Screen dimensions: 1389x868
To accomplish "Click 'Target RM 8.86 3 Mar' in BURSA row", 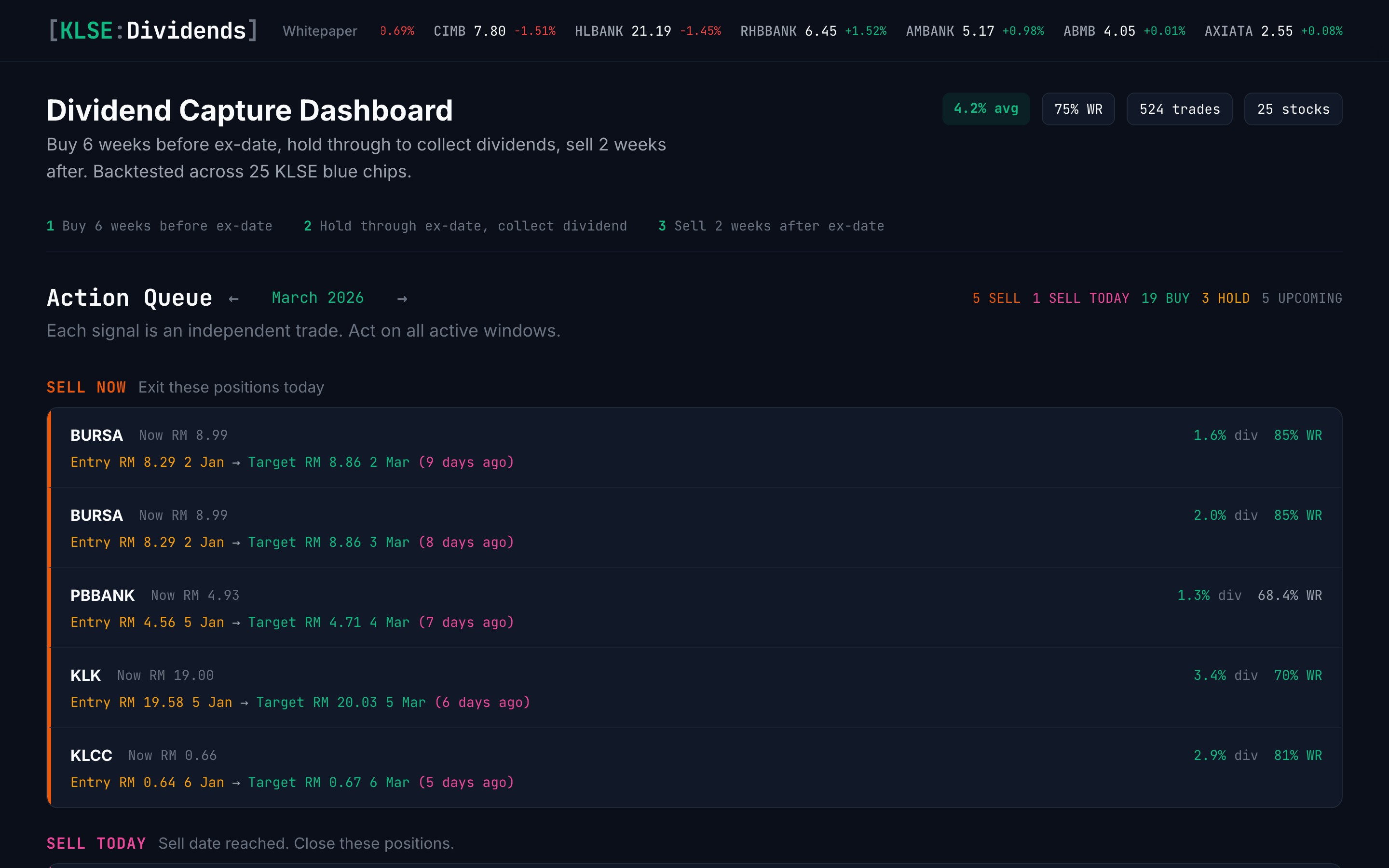I will tap(329, 542).
